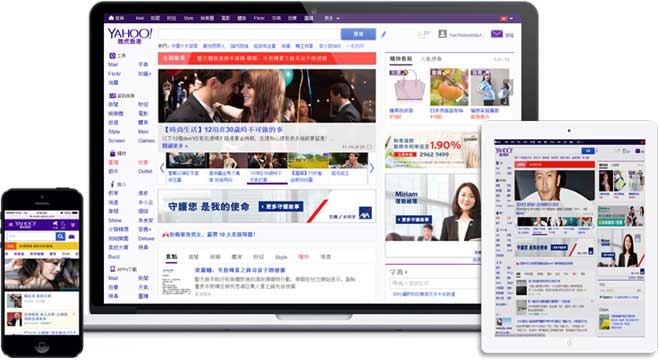Screen dimensions: 659x360
Task: Click the AXA logo in the banner ad
Action: point(365,213)
